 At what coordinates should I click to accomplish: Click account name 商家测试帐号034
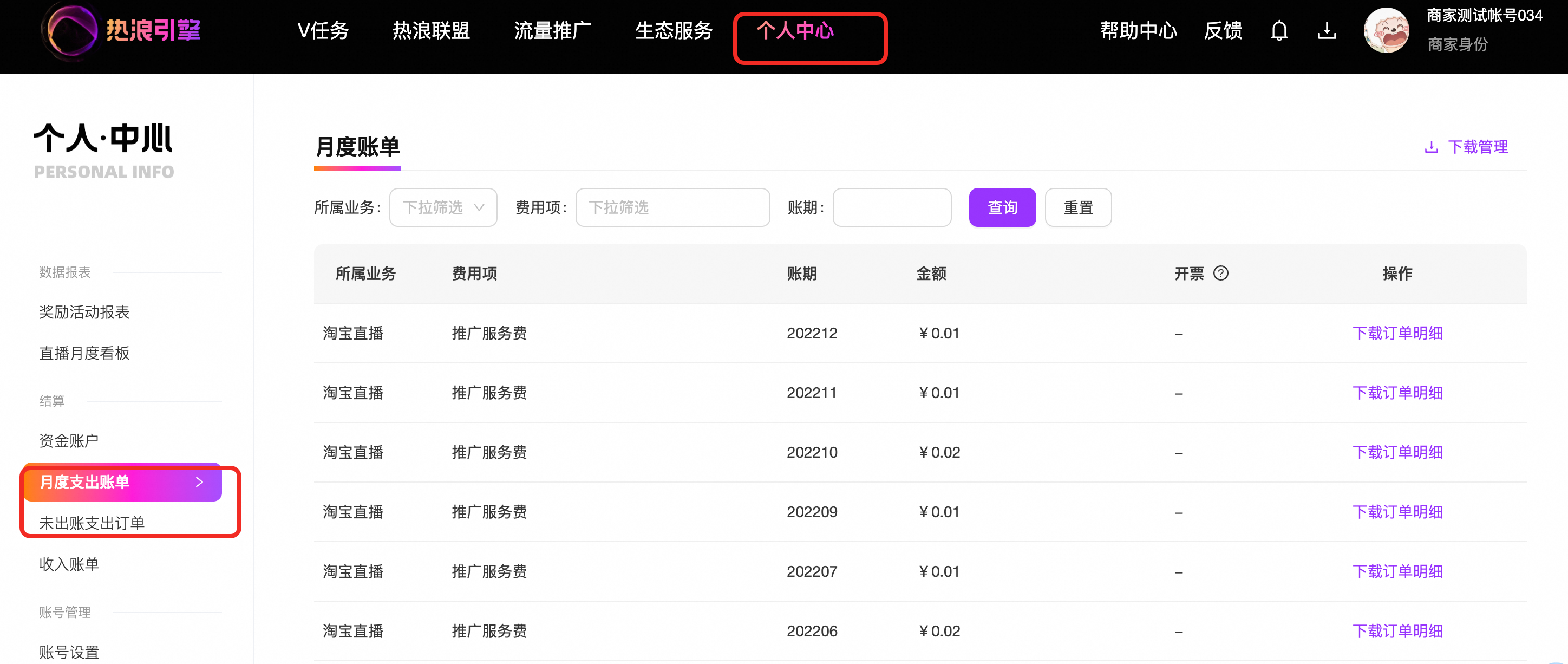tap(1484, 16)
